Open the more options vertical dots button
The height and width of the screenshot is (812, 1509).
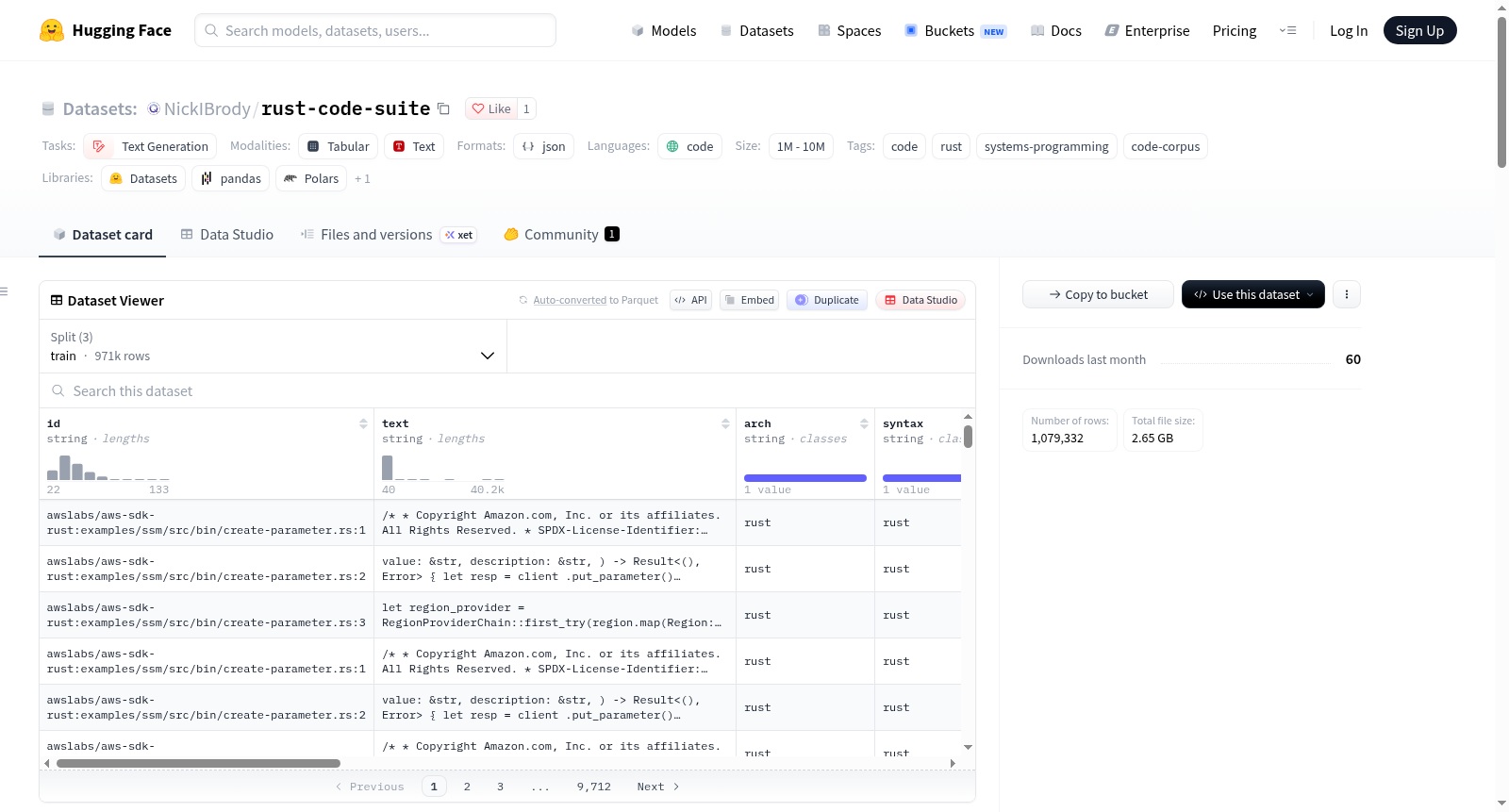[1347, 294]
